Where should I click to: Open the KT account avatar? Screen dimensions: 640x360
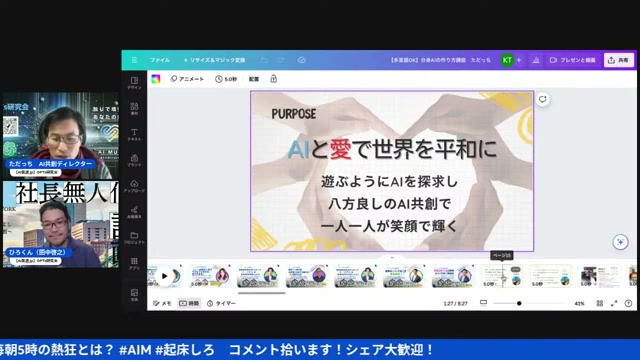(x=507, y=60)
